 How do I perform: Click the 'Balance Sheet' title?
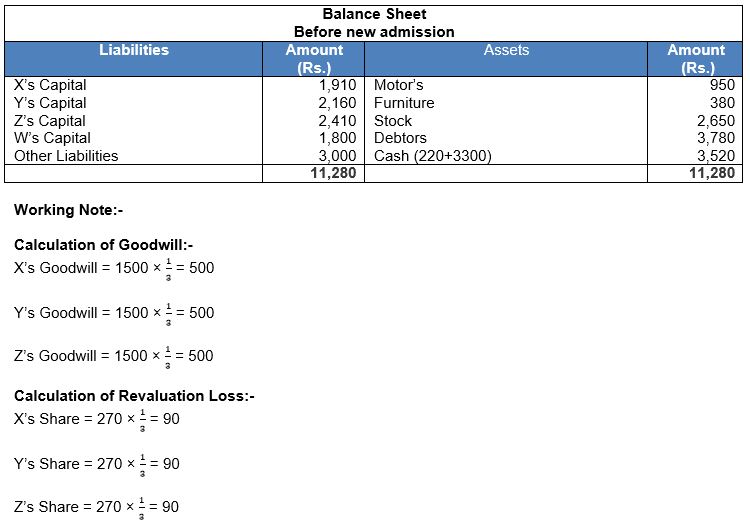click(374, 14)
